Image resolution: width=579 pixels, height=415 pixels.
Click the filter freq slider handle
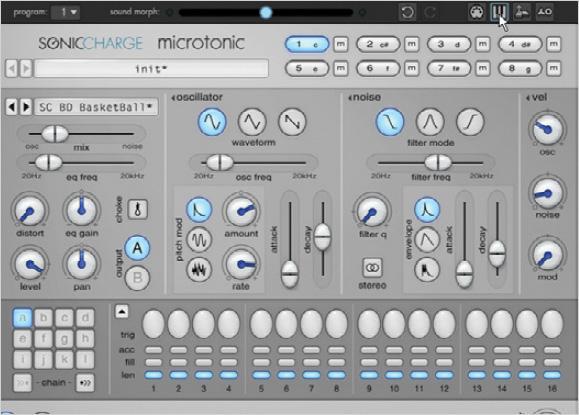[438, 162]
